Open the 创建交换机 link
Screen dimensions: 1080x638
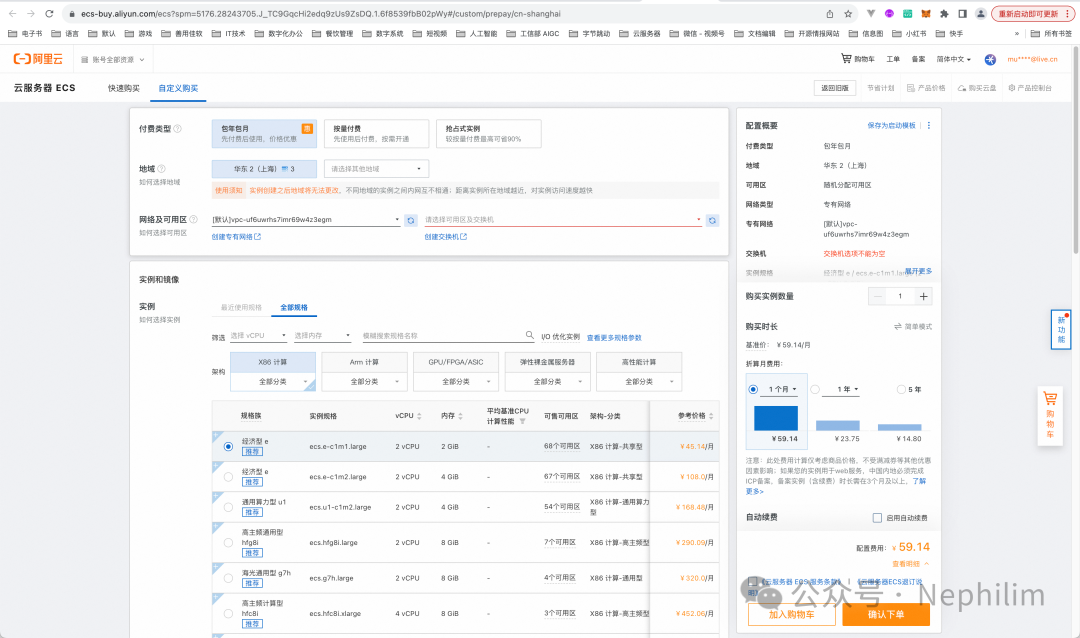pyautogui.click(x=446, y=237)
